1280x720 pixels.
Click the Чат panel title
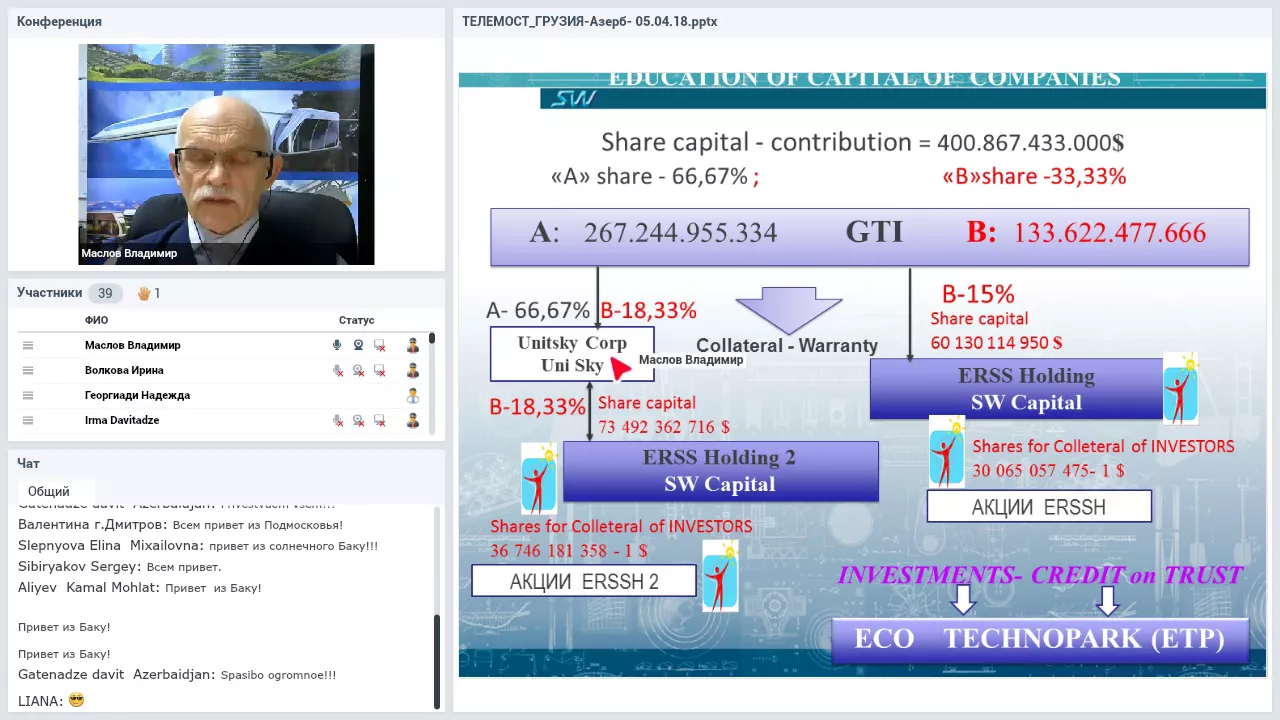(28, 463)
